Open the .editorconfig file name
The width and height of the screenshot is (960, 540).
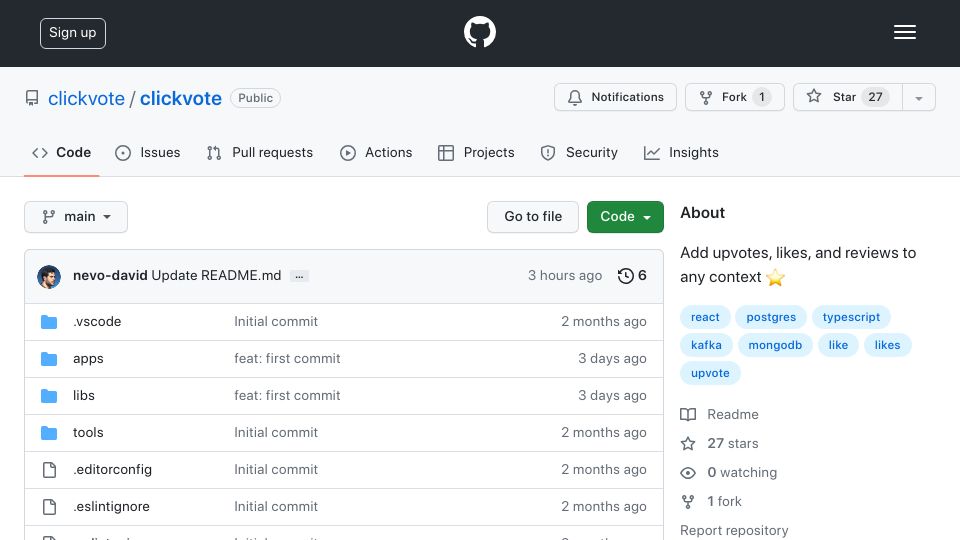[113, 470]
